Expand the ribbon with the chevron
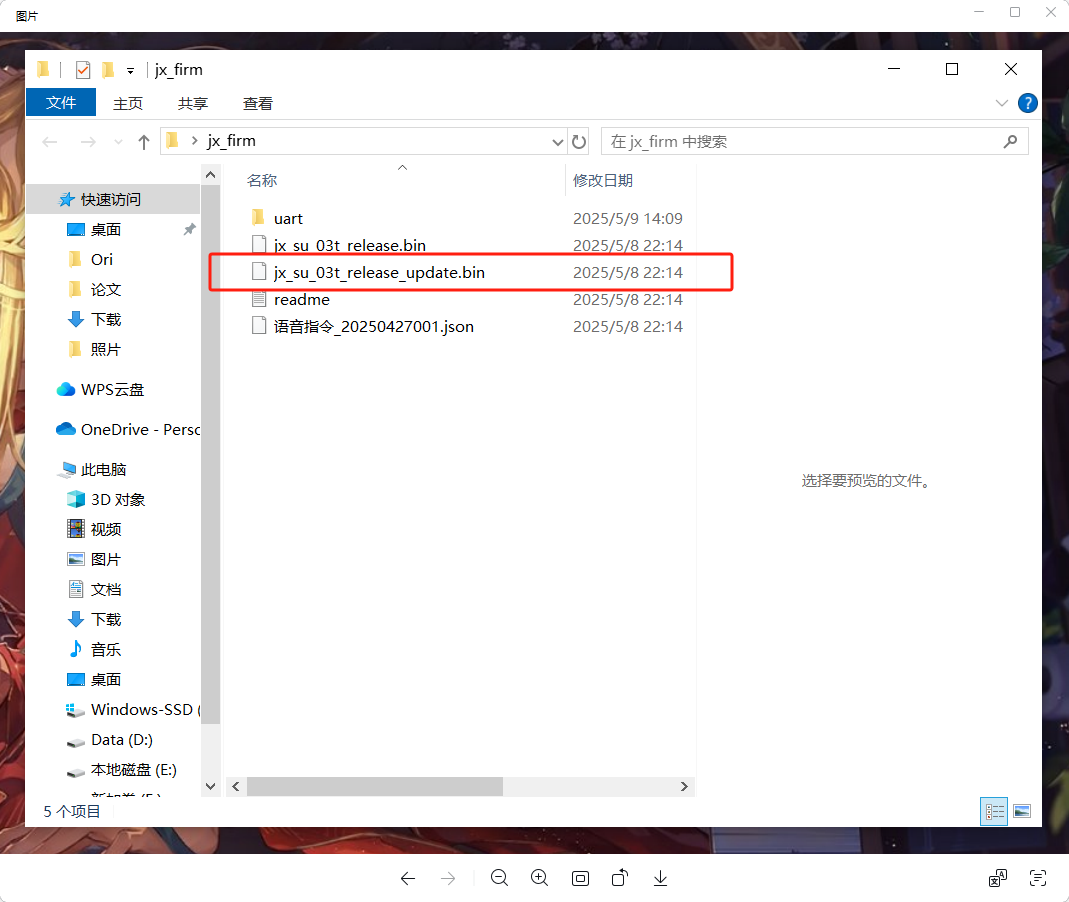The image size is (1069, 902). tap(1002, 103)
